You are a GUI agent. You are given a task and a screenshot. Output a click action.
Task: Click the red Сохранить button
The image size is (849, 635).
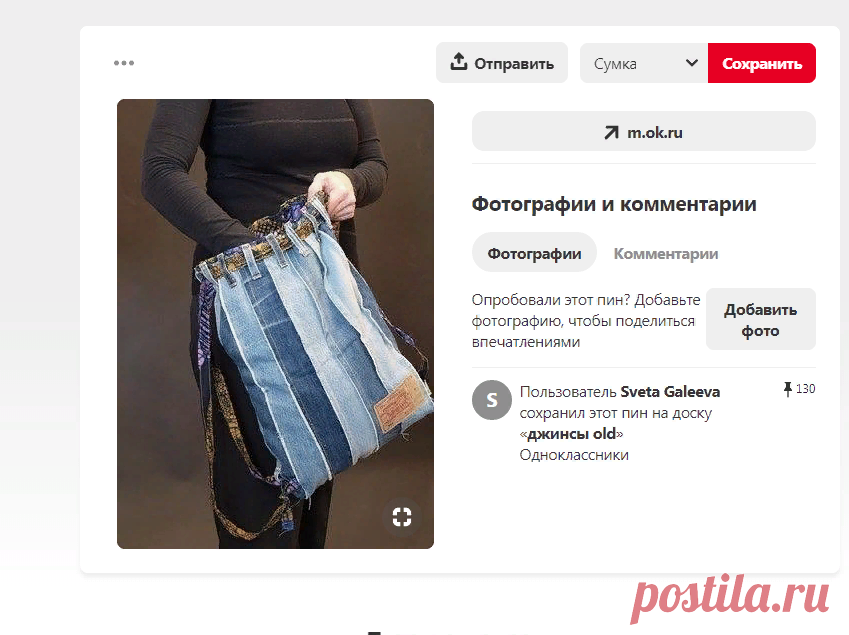click(x=762, y=63)
